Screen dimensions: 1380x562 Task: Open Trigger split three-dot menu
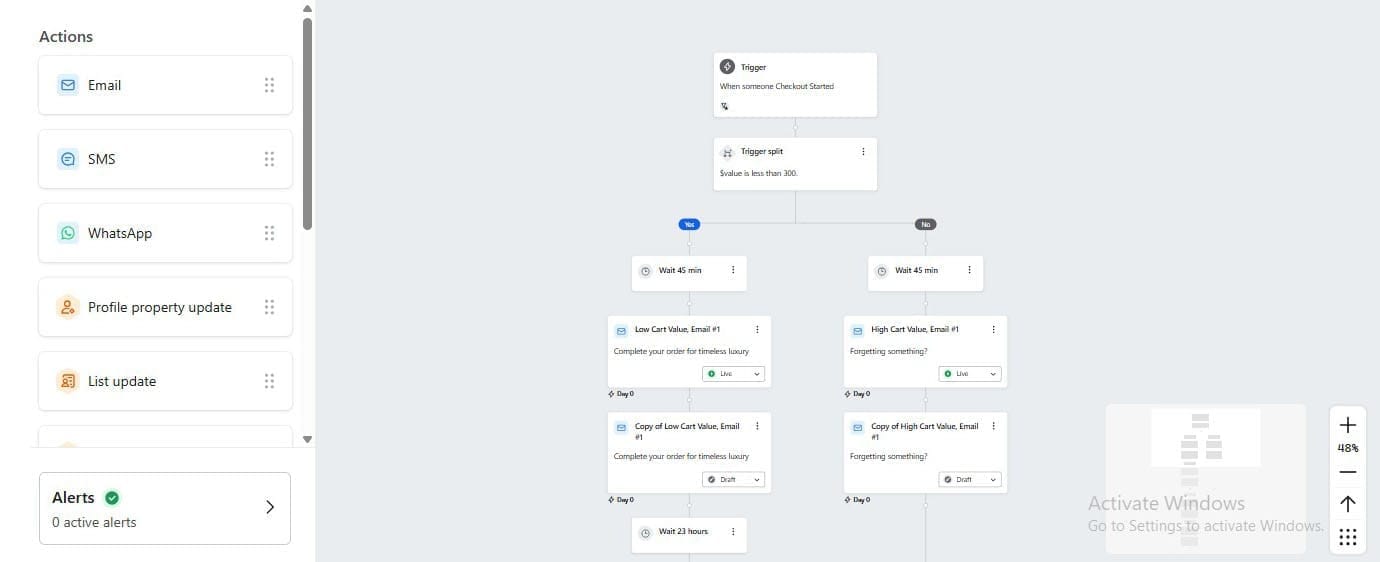point(863,152)
